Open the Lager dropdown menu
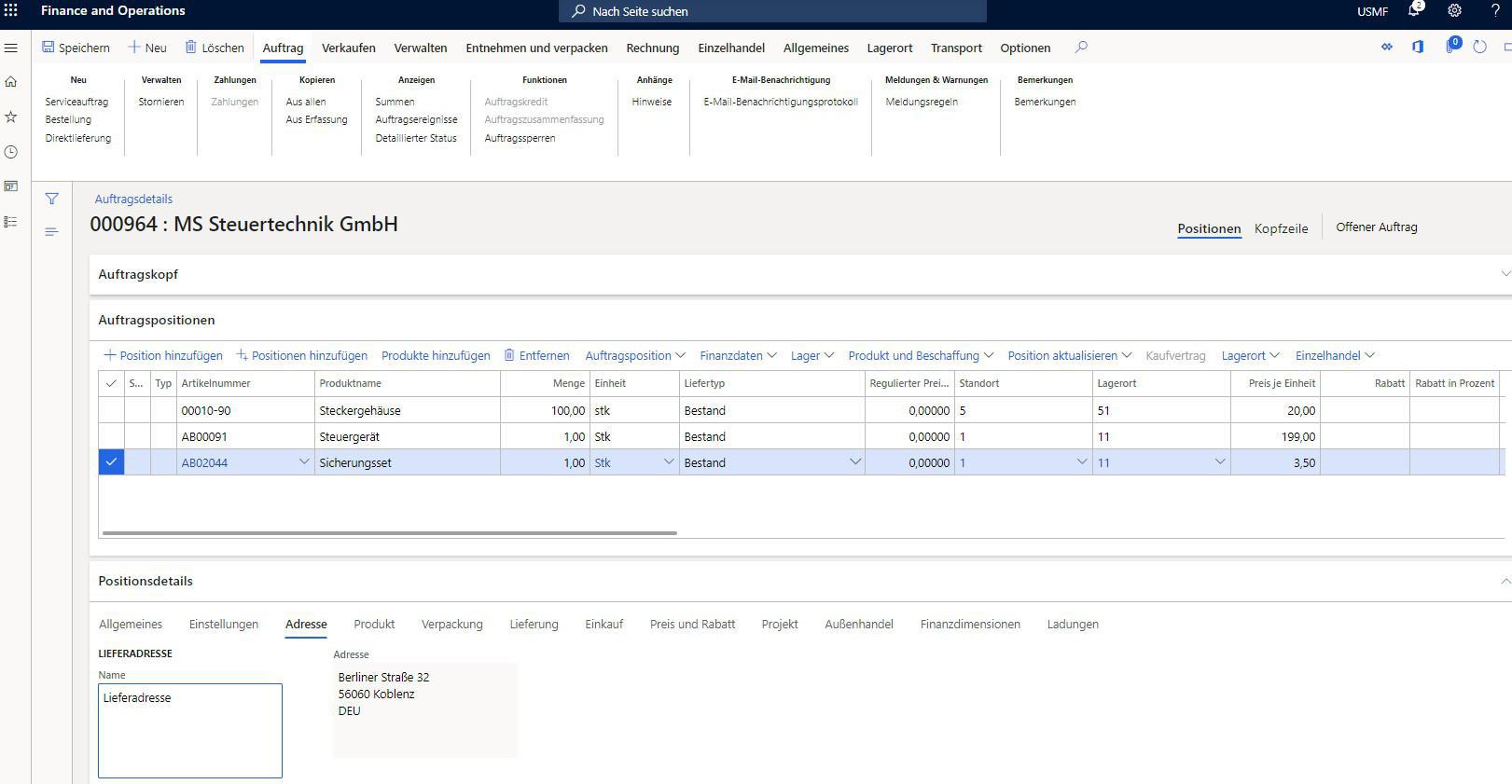This screenshot has width=1512, height=784. coord(811,355)
